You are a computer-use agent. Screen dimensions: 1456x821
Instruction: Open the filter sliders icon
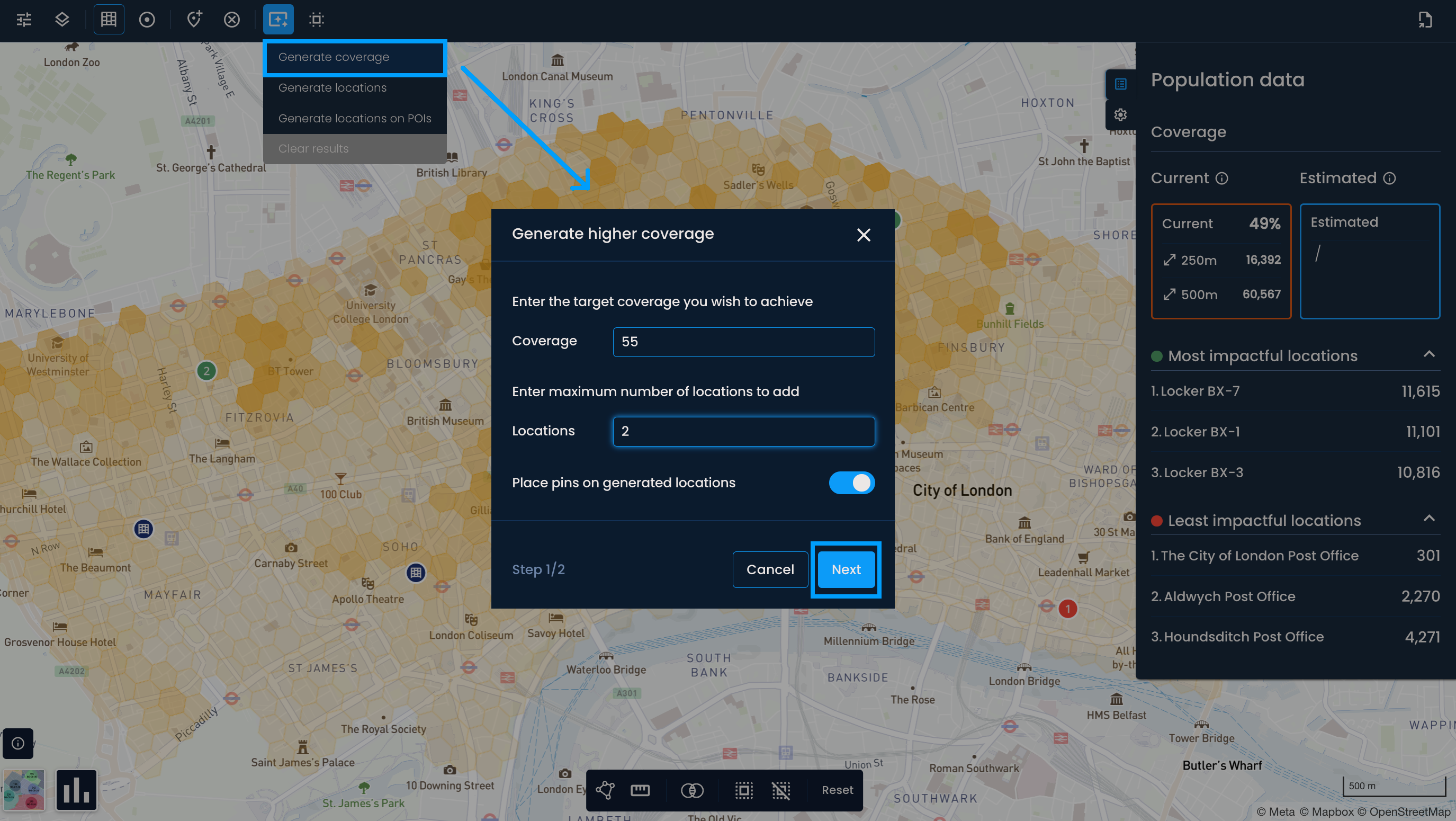click(x=24, y=20)
